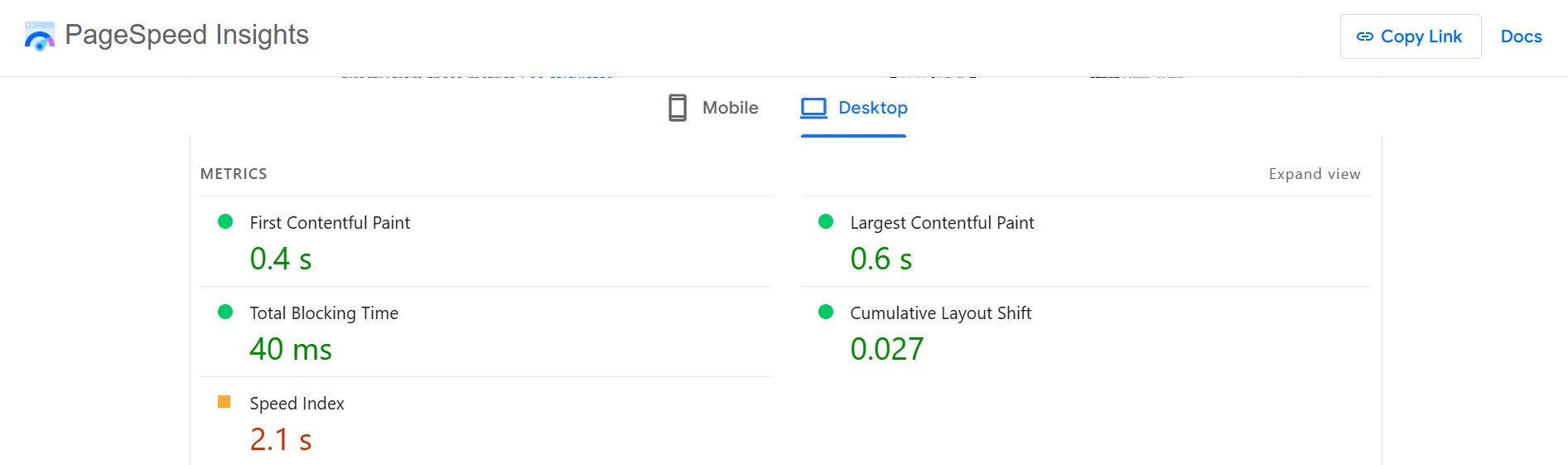
Task: Open the PageSpeed Insights title link
Action: point(186,35)
